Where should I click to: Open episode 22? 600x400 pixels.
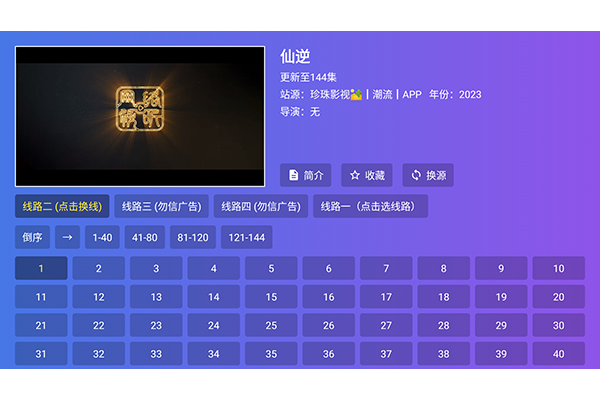(99, 325)
